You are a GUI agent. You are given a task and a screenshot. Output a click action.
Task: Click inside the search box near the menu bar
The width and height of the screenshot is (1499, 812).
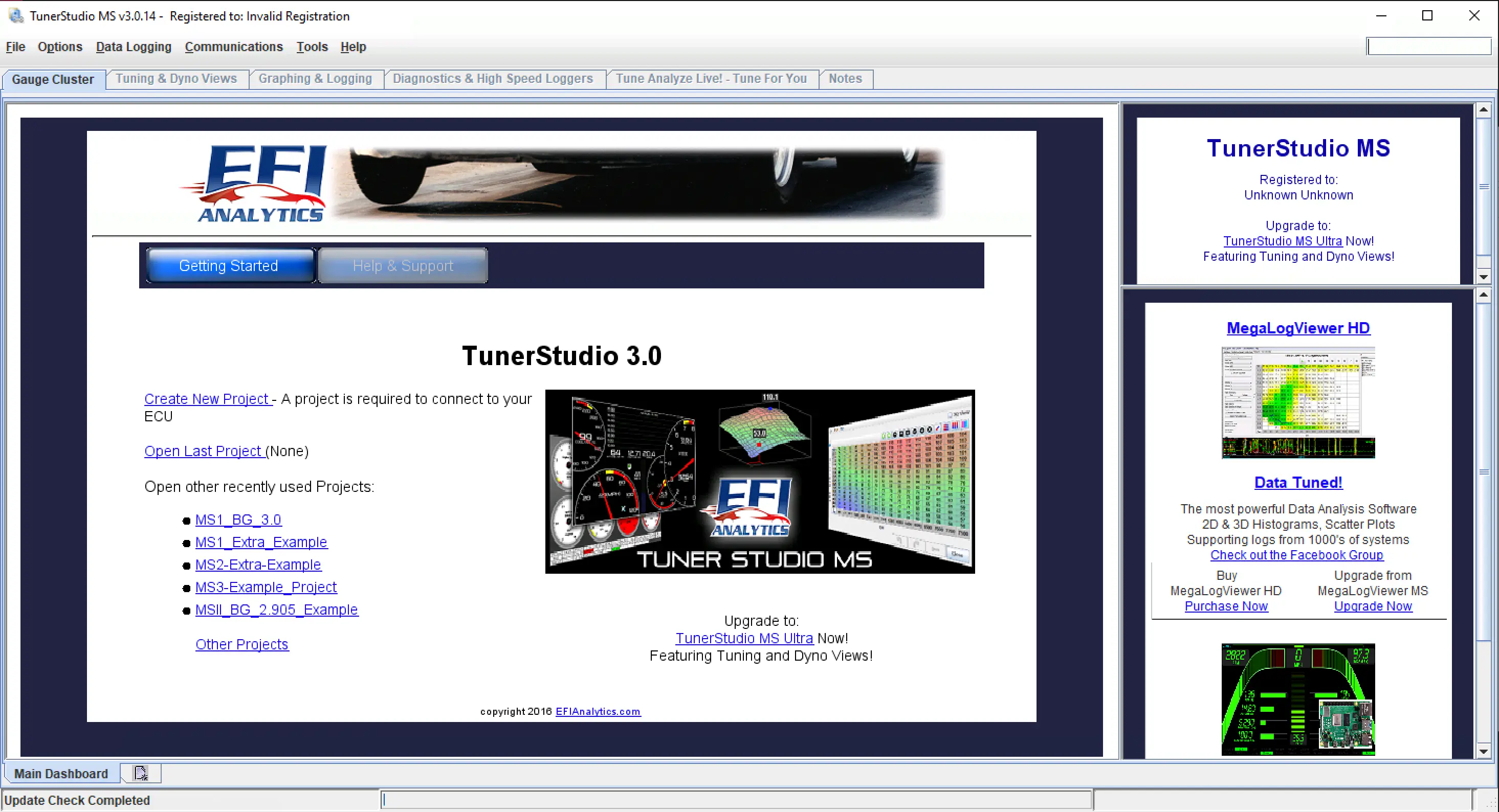(1429, 46)
